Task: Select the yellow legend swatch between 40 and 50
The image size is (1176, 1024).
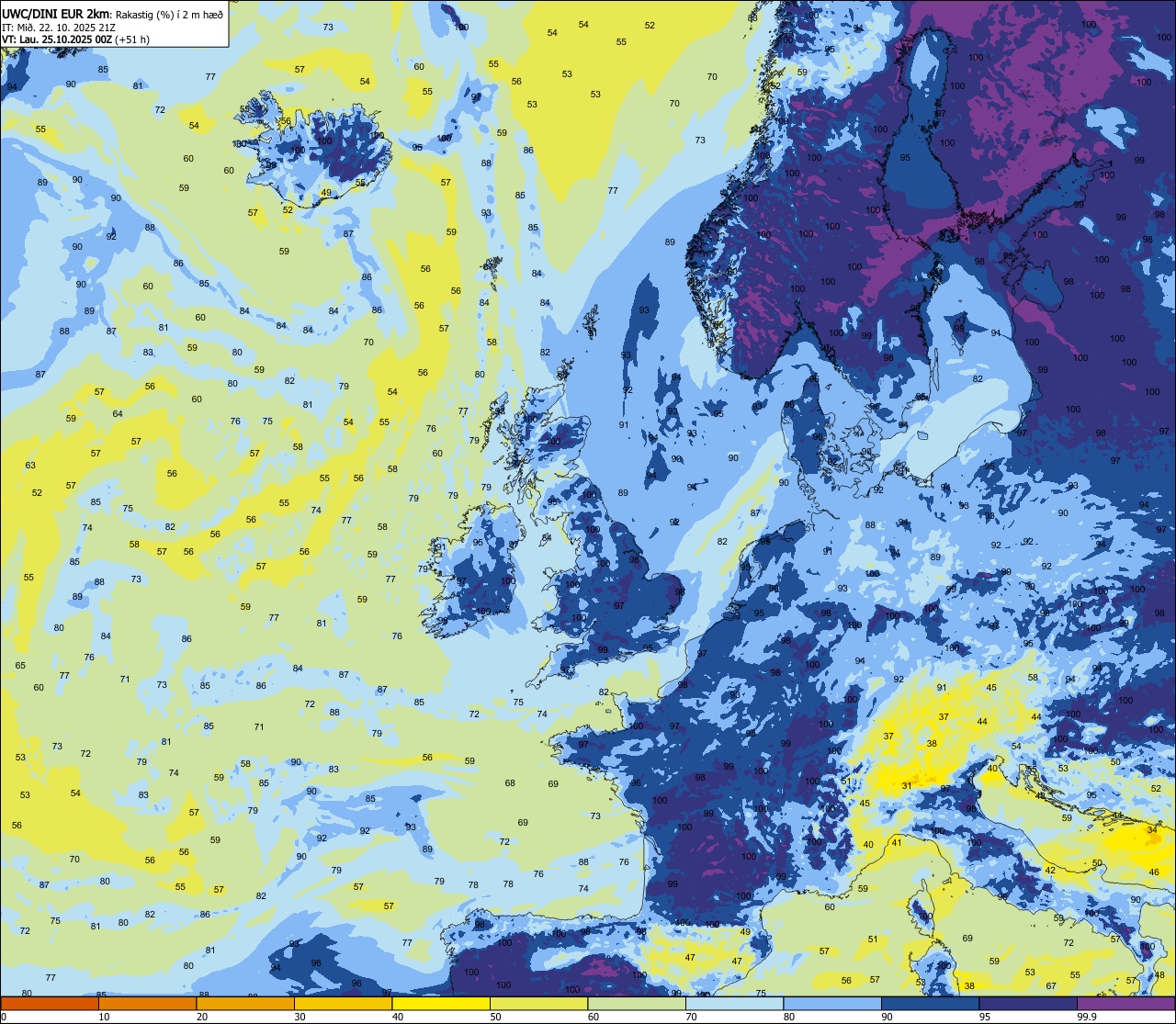Action: coord(441,1003)
